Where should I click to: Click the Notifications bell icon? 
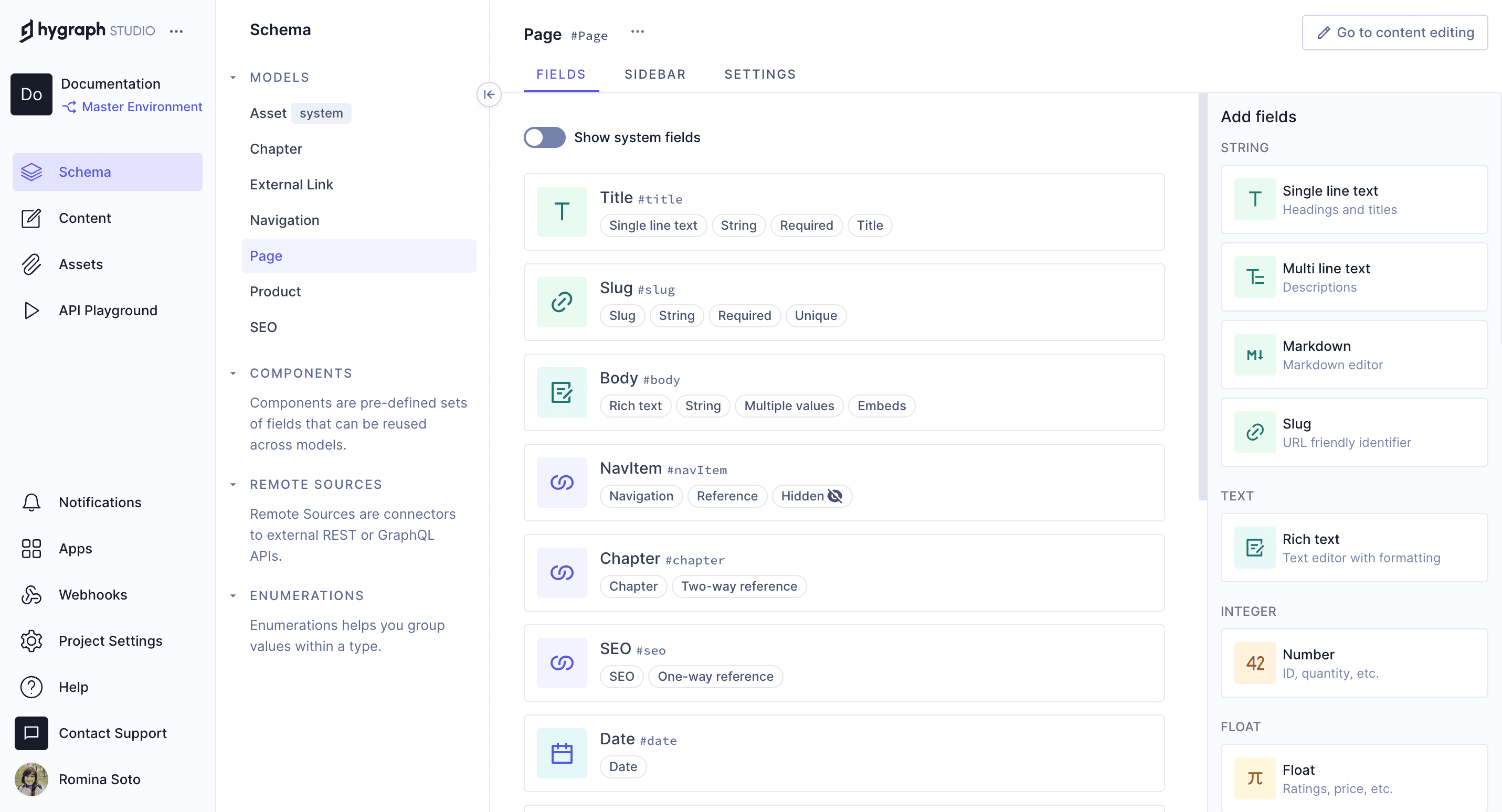(x=31, y=503)
